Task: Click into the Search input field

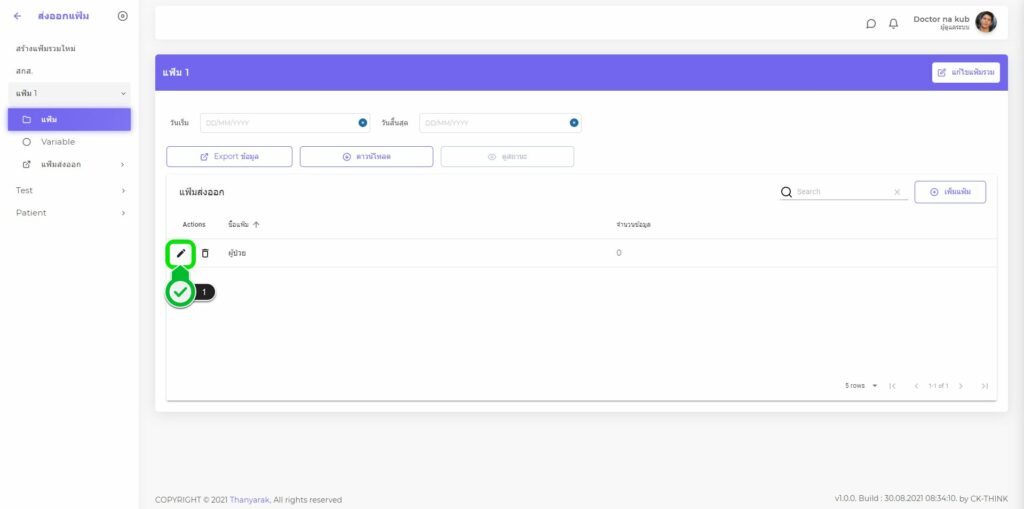Action: point(840,192)
